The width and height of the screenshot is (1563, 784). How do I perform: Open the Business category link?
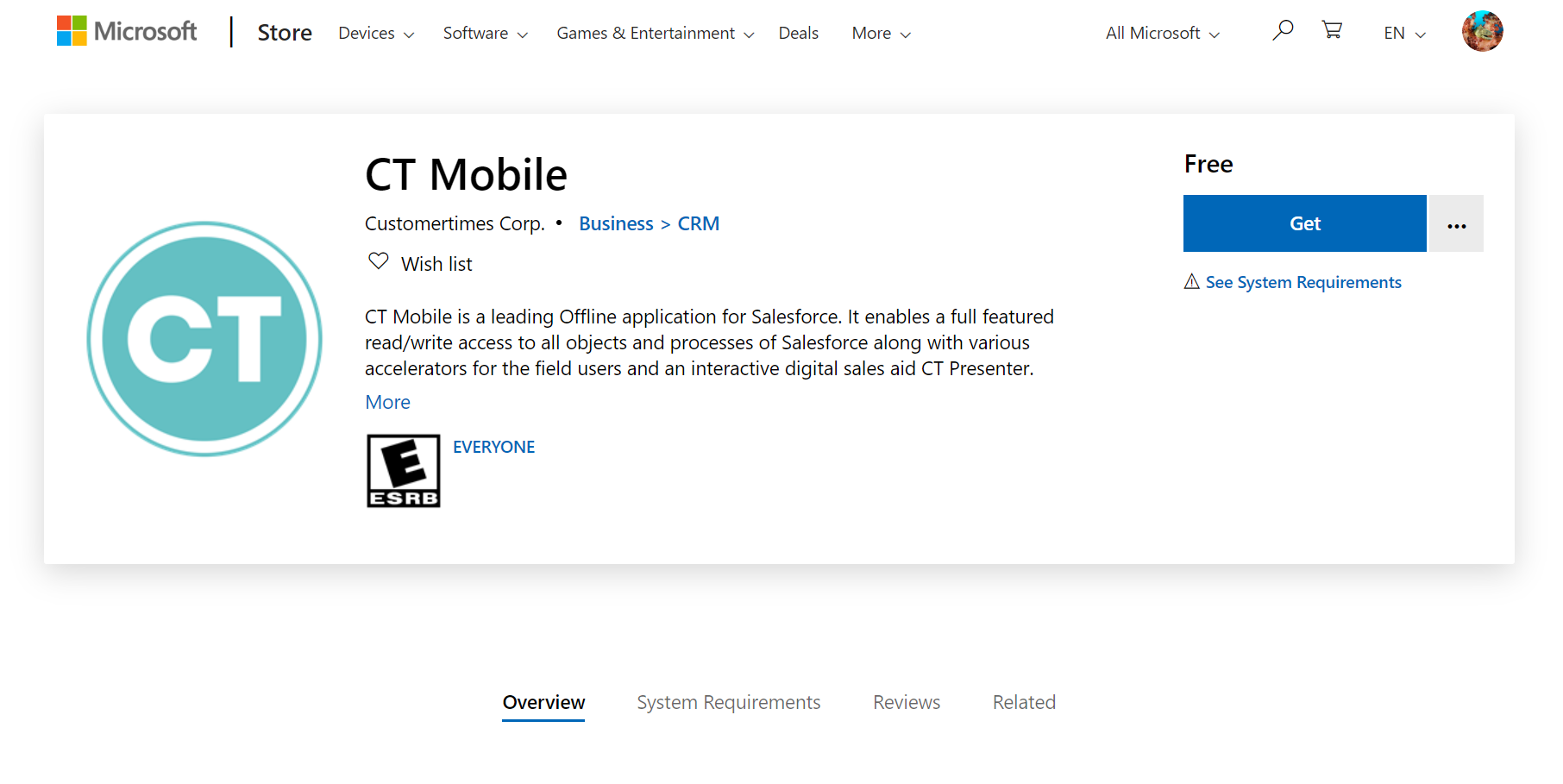(616, 224)
